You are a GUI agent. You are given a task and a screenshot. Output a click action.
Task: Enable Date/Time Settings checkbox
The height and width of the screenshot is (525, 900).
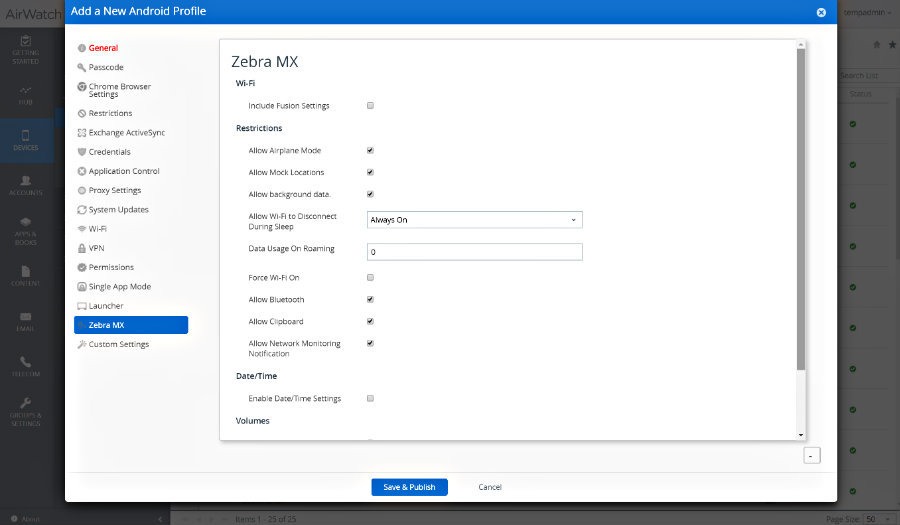click(x=370, y=398)
